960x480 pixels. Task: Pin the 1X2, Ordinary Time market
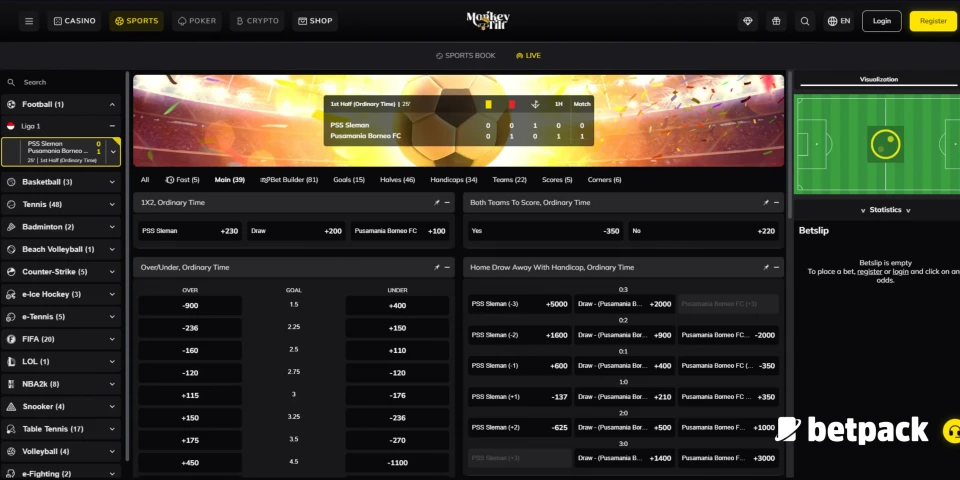tap(437, 202)
